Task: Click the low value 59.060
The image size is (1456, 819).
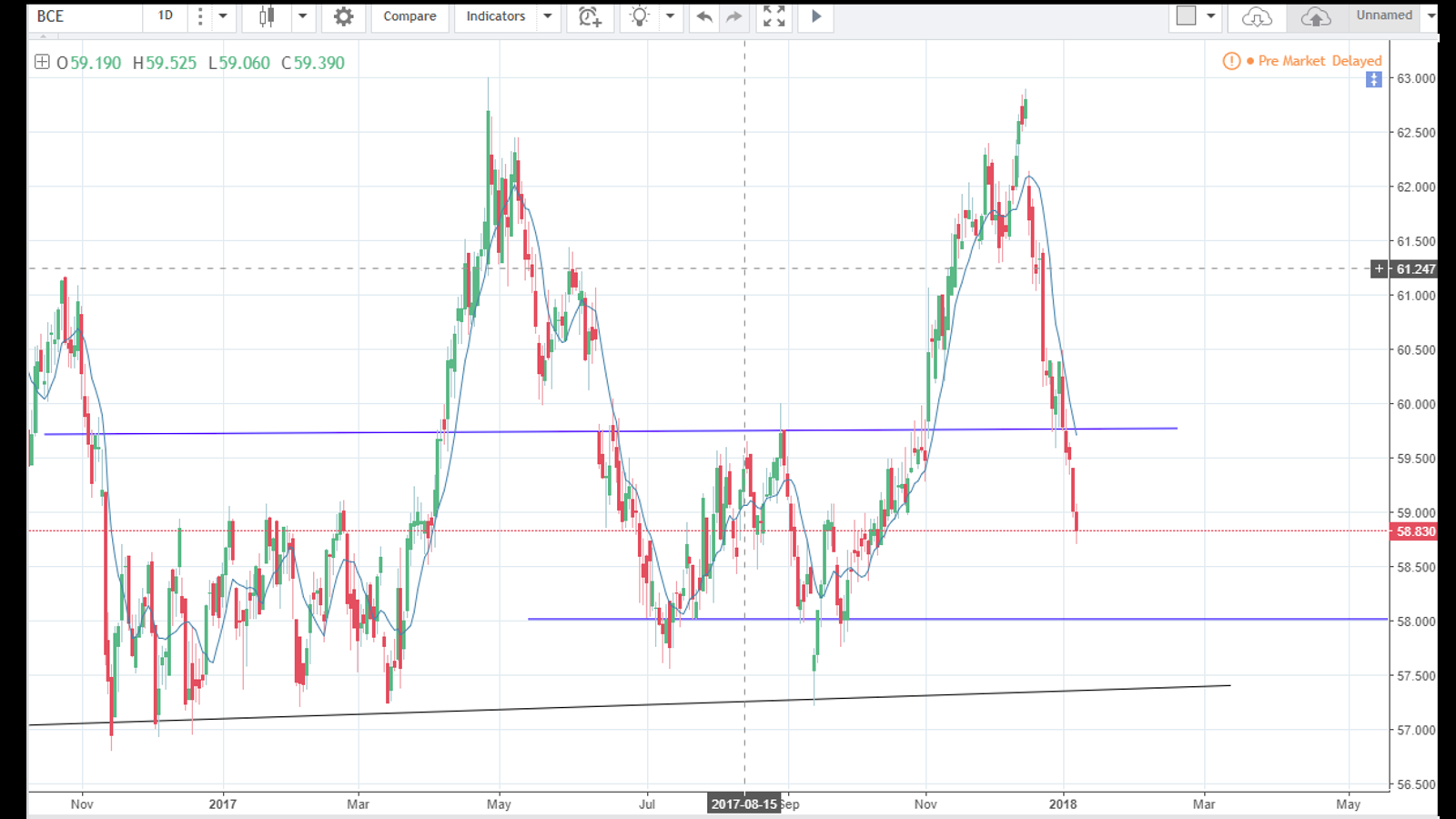Action: click(x=245, y=63)
